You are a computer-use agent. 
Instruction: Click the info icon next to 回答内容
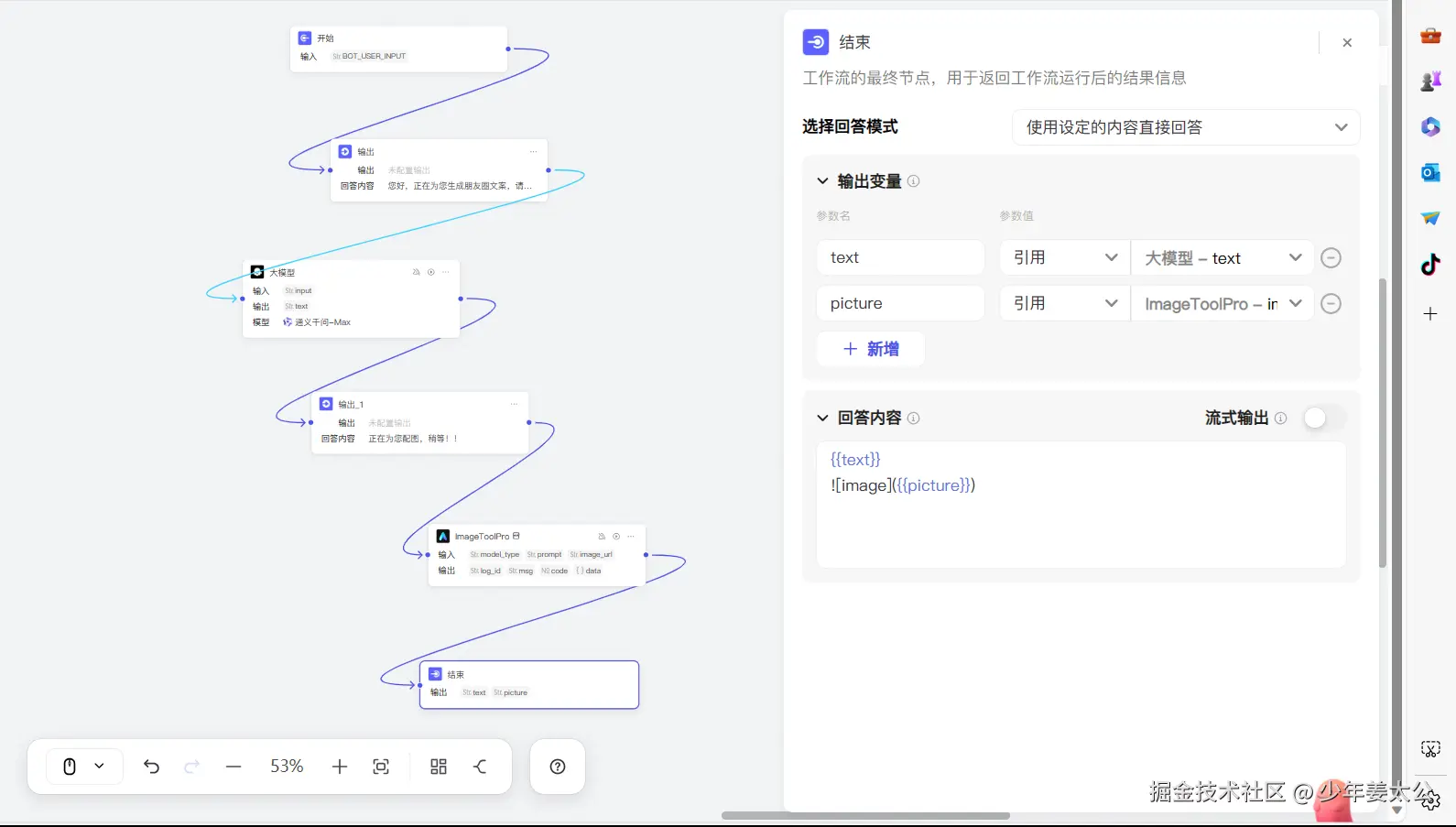913,418
